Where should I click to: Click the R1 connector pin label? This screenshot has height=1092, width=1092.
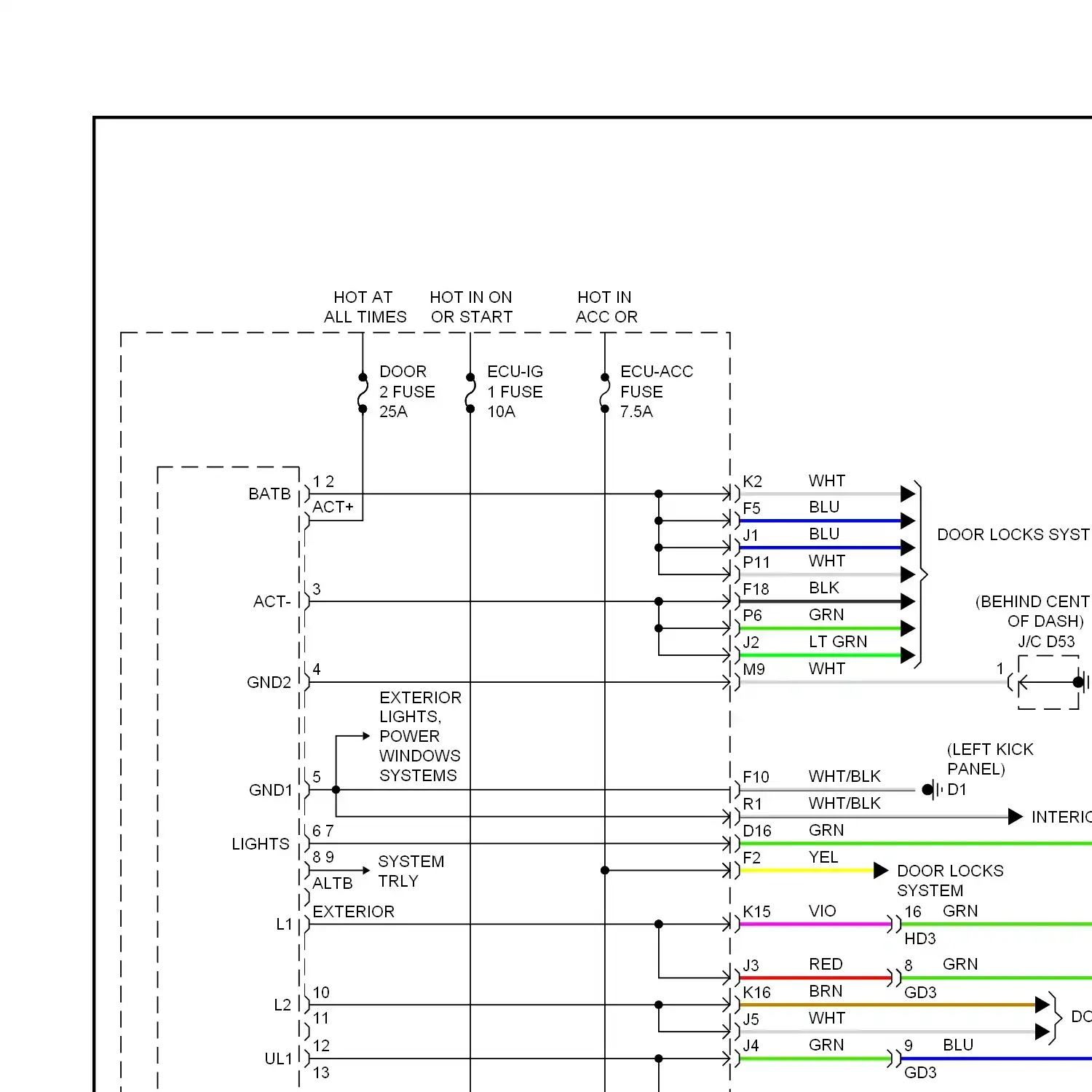tap(752, 804)
